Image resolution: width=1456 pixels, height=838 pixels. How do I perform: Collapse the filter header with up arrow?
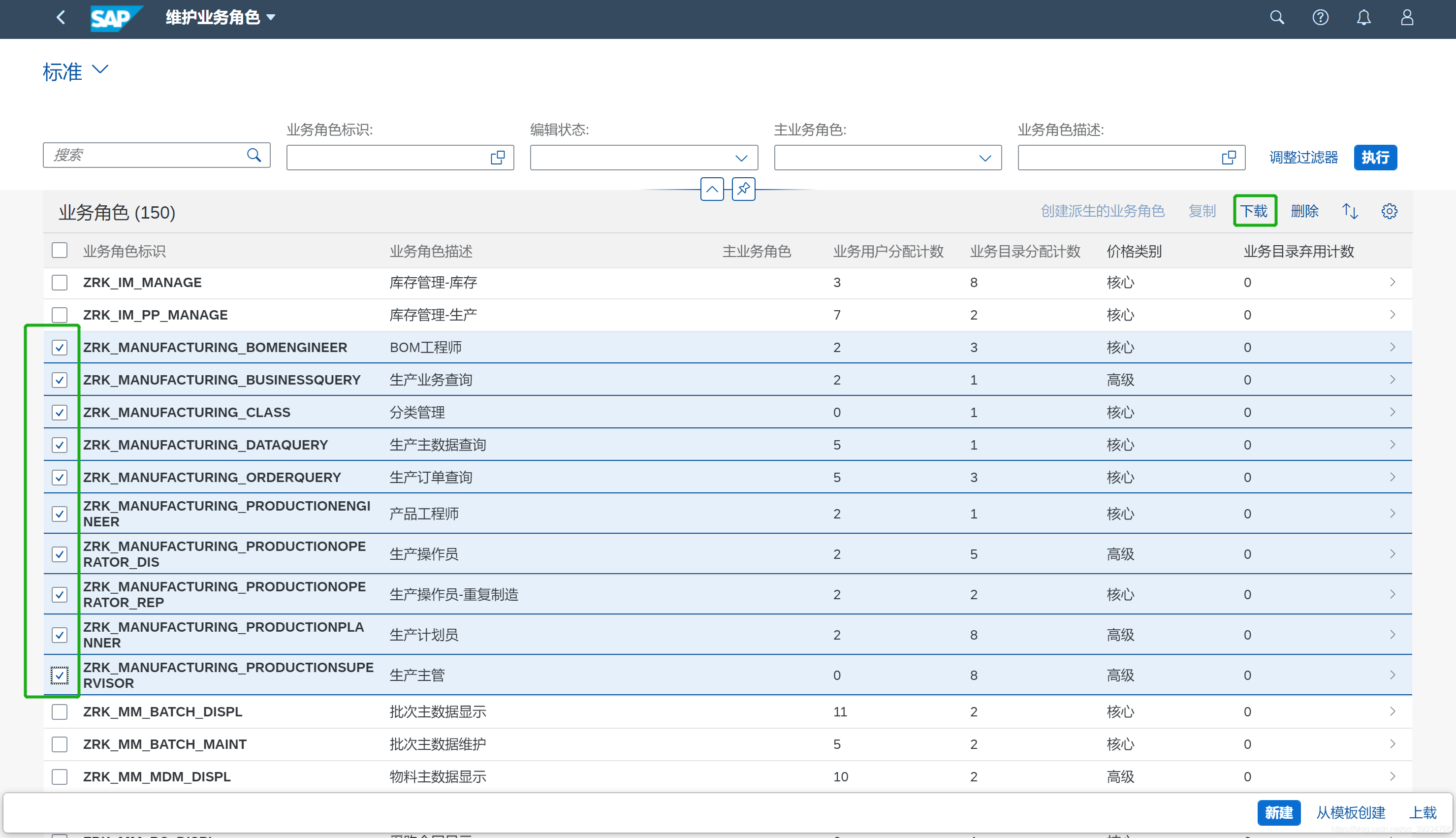pos(712,189)
